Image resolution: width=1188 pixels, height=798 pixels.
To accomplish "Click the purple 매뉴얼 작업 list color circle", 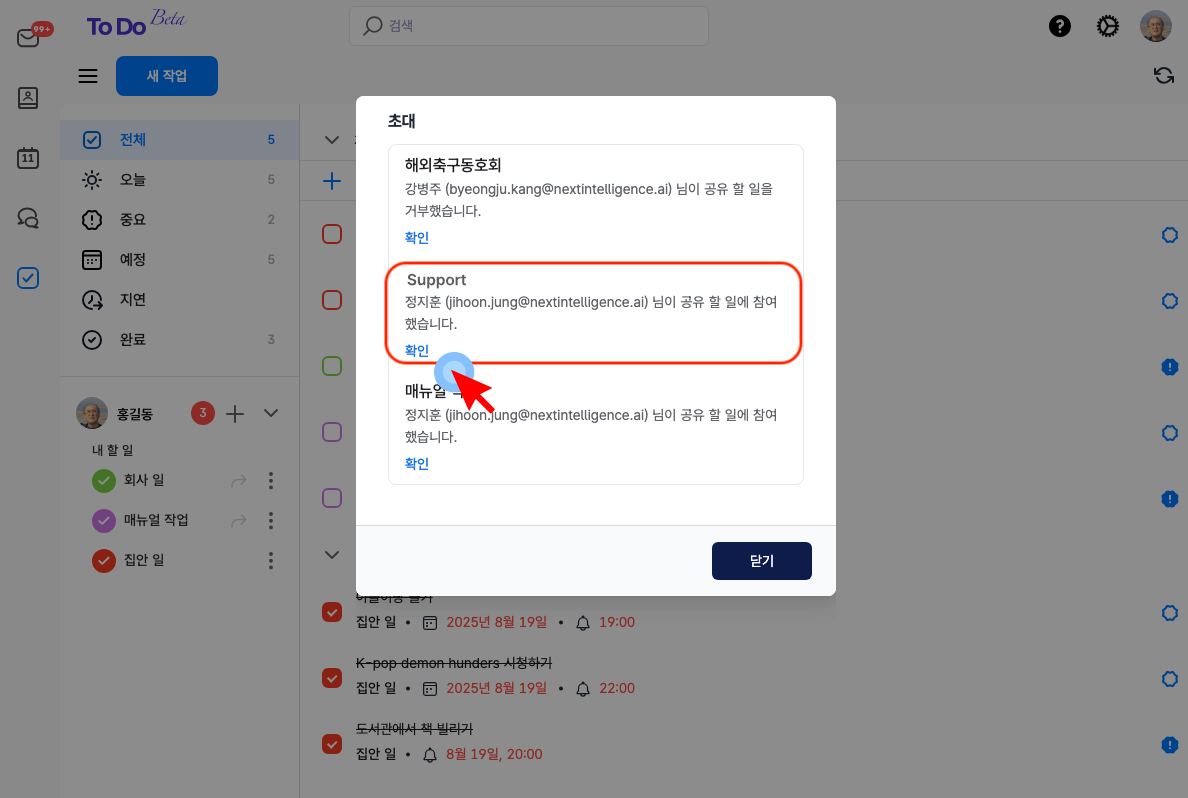I will point(104,521).
